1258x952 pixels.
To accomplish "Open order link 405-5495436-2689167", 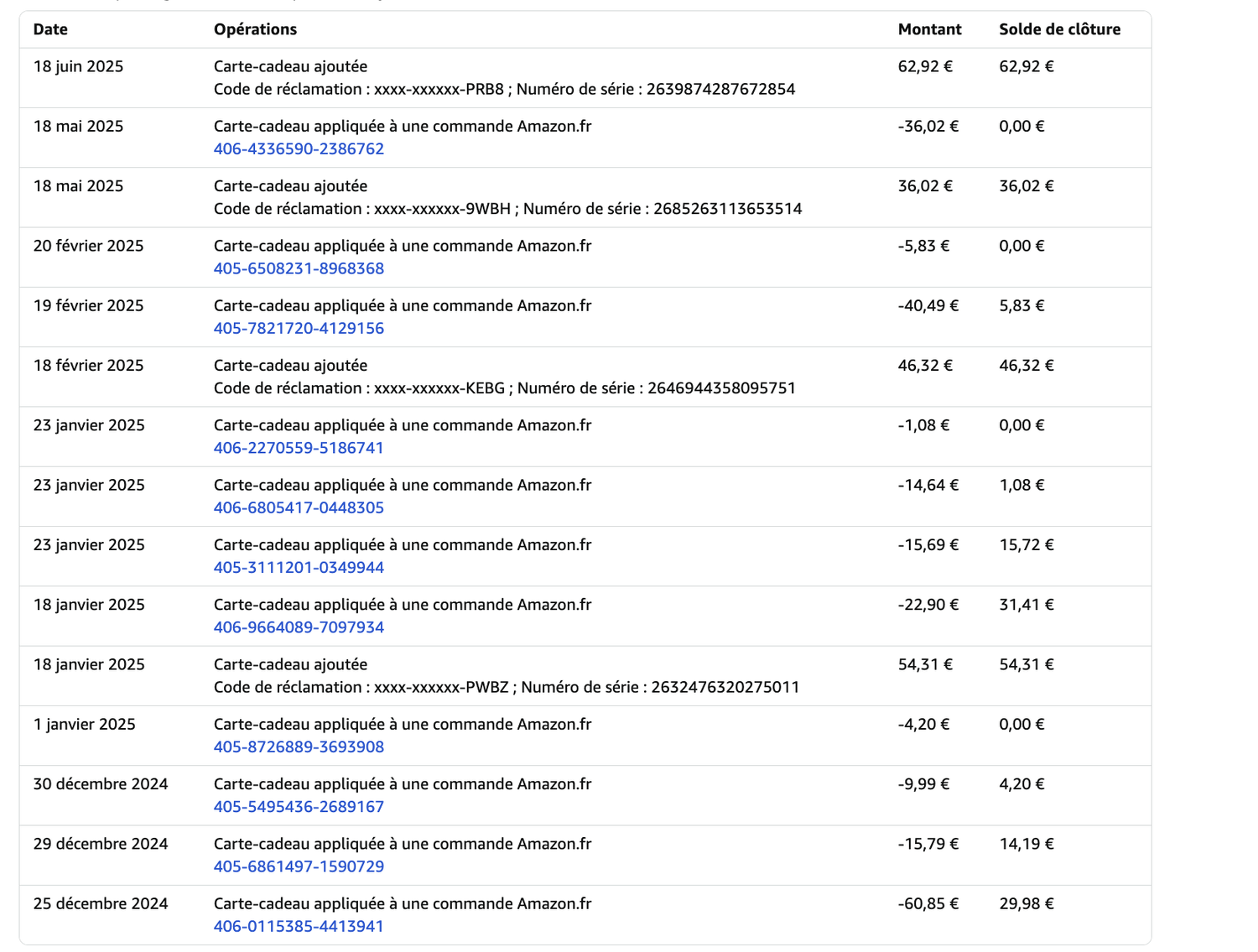I will [299, 807].
